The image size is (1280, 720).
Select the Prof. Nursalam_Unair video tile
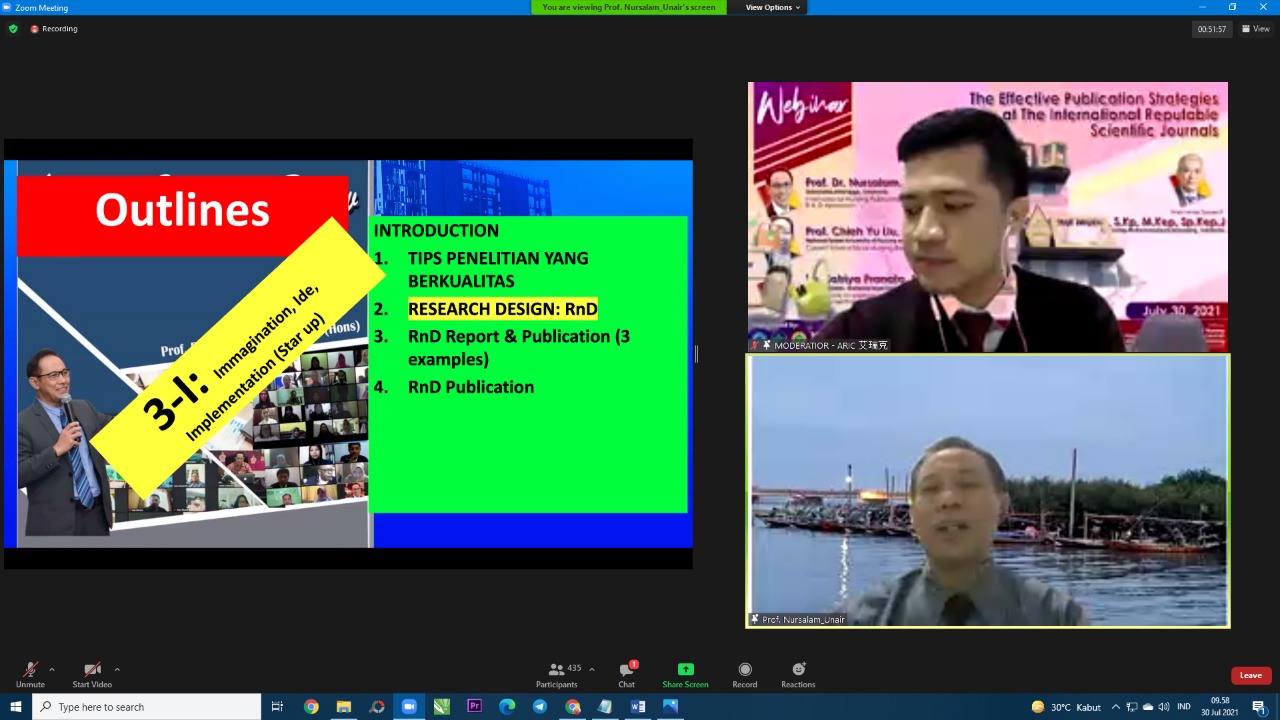pyautogui.click(x=988, y=491)
